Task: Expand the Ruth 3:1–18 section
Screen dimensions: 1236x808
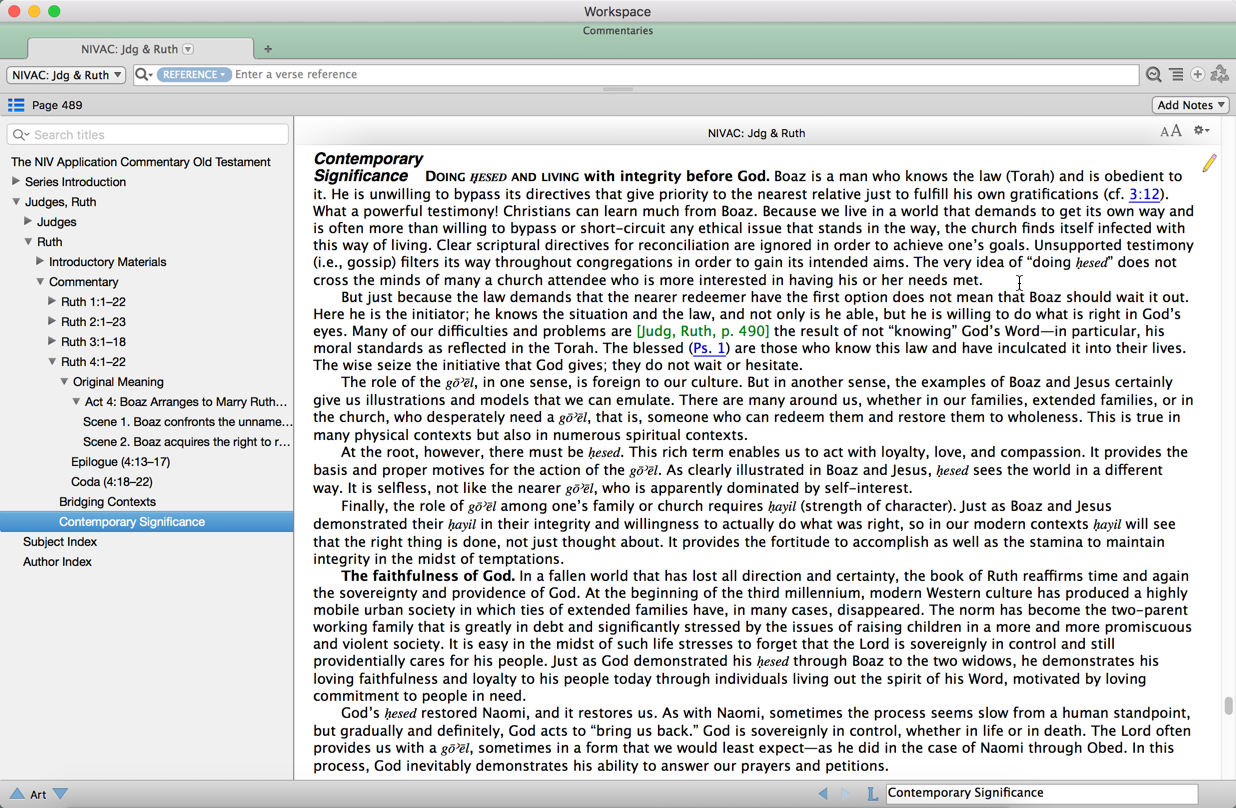Action: 52,342
